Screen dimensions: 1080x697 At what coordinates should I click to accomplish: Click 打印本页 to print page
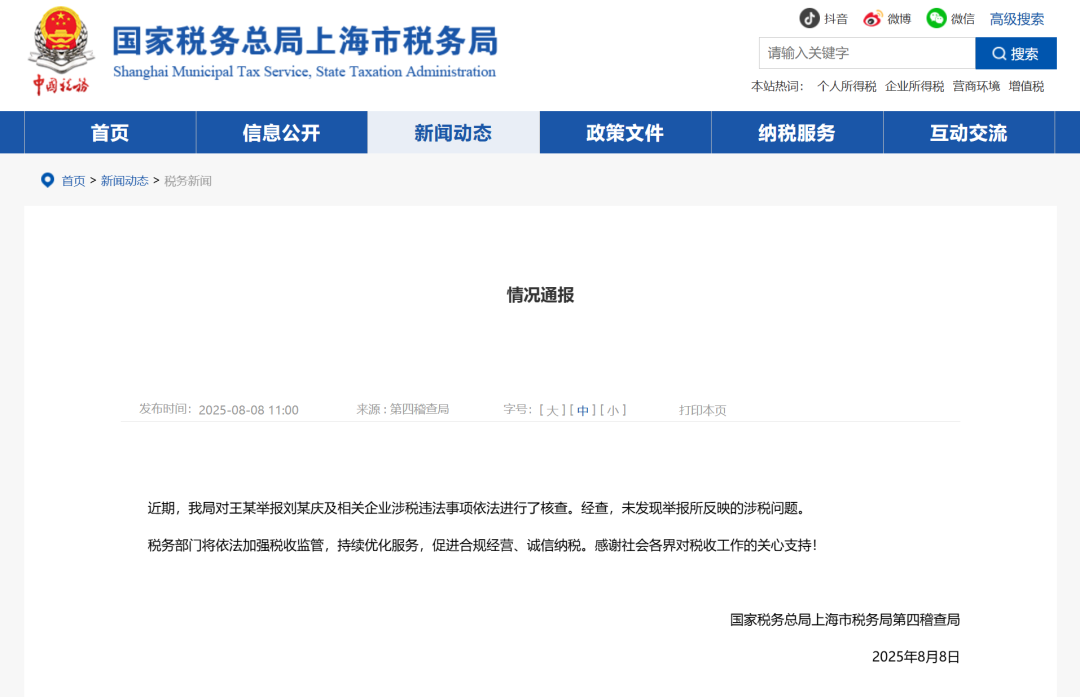(x=703, y=410)
